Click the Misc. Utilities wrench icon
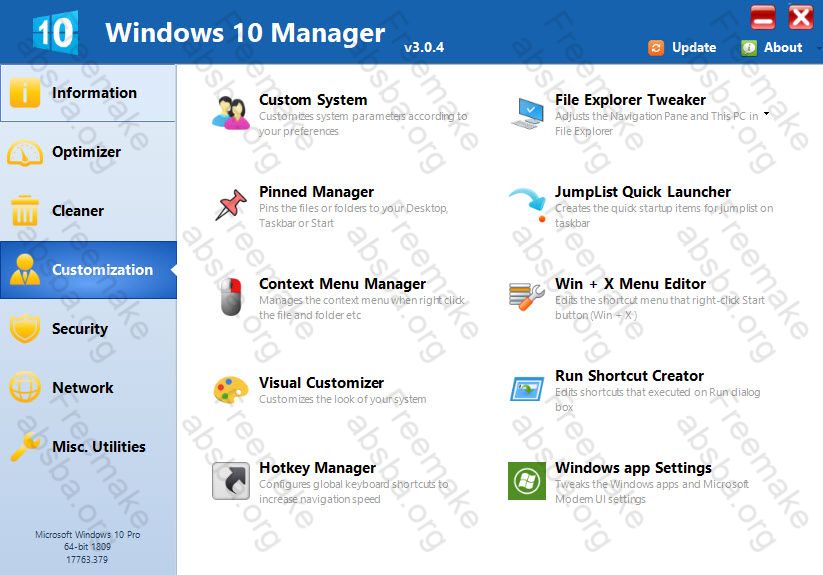823x575 pixels. coord(25,446)
